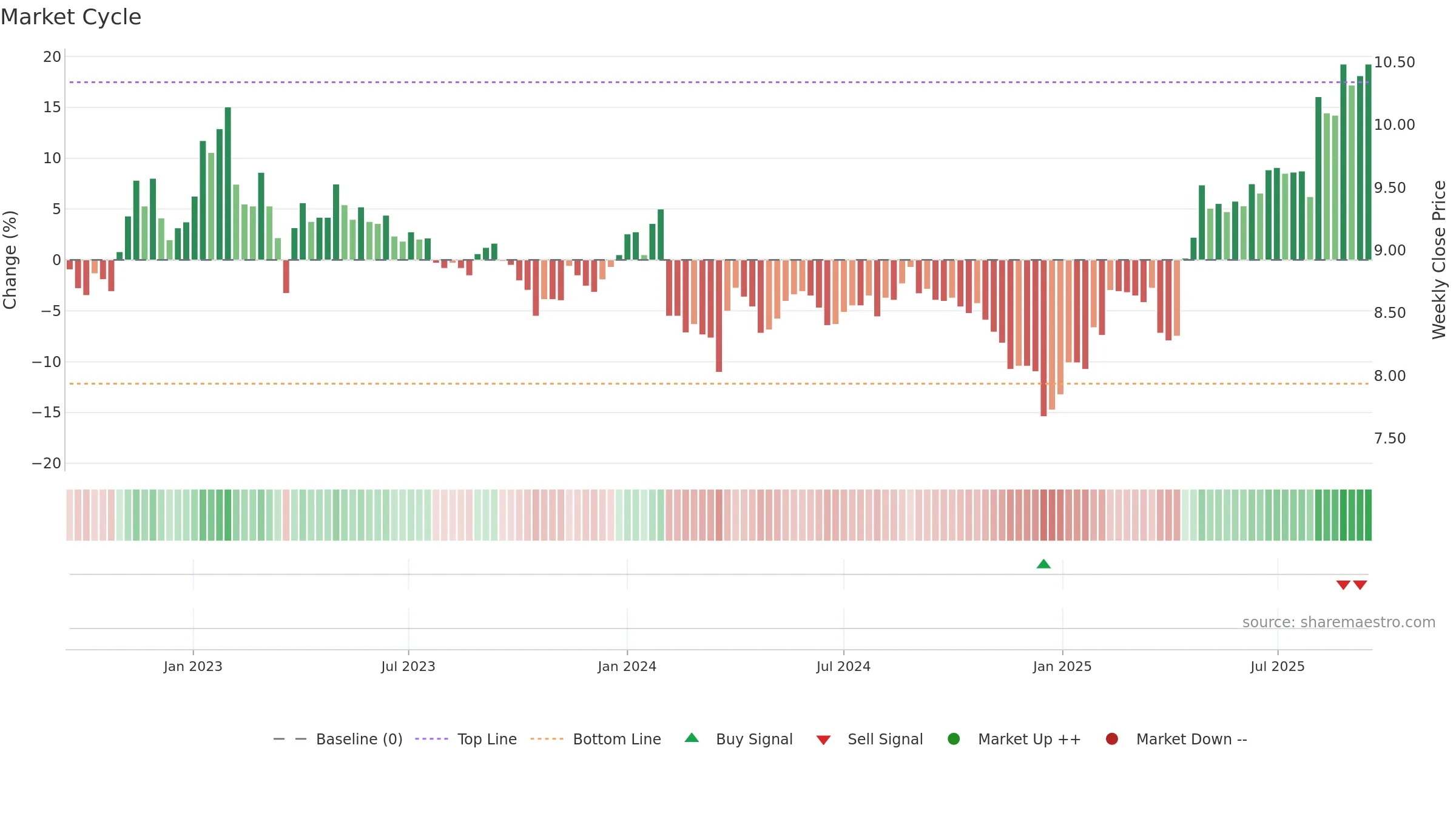The image size is (1456, 819).
Task: Toggle the Sell Signal legend entry
Action: click(869, 739)
